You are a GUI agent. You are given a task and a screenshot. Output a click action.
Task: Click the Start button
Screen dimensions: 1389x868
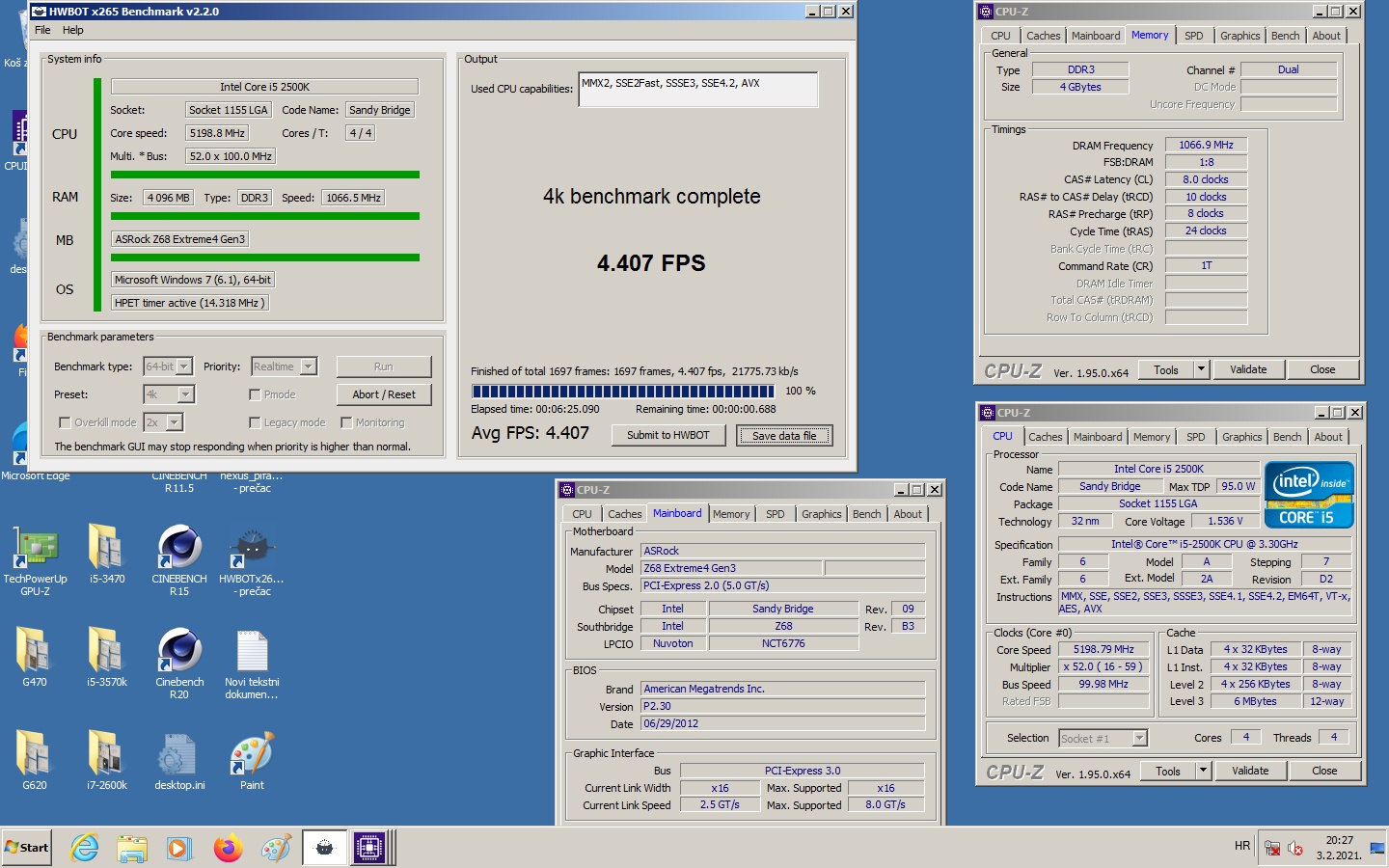[27, 848]
